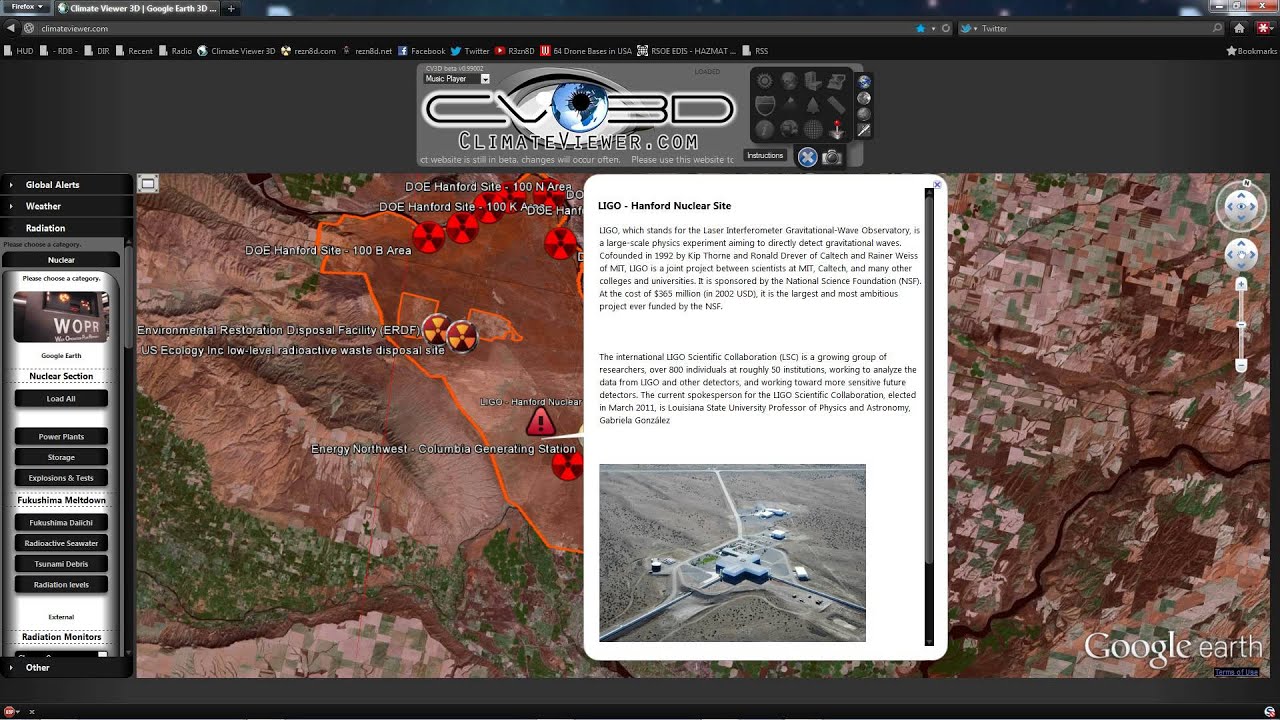This screenshot has height=720, width=1280.
Task: Take a snapshot with the camera icon
Action: 832,157
